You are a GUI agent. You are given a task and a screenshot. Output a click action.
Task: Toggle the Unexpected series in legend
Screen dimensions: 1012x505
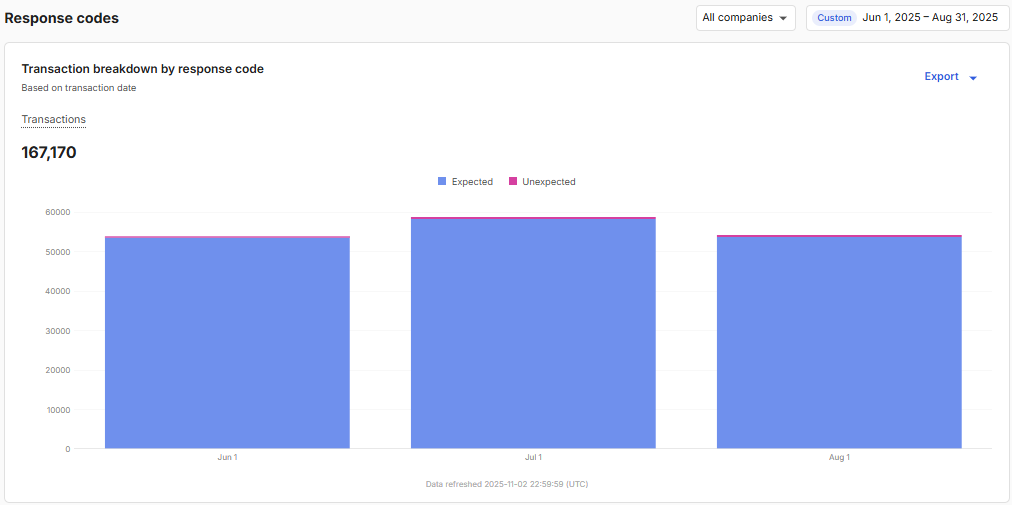point(542,181)
